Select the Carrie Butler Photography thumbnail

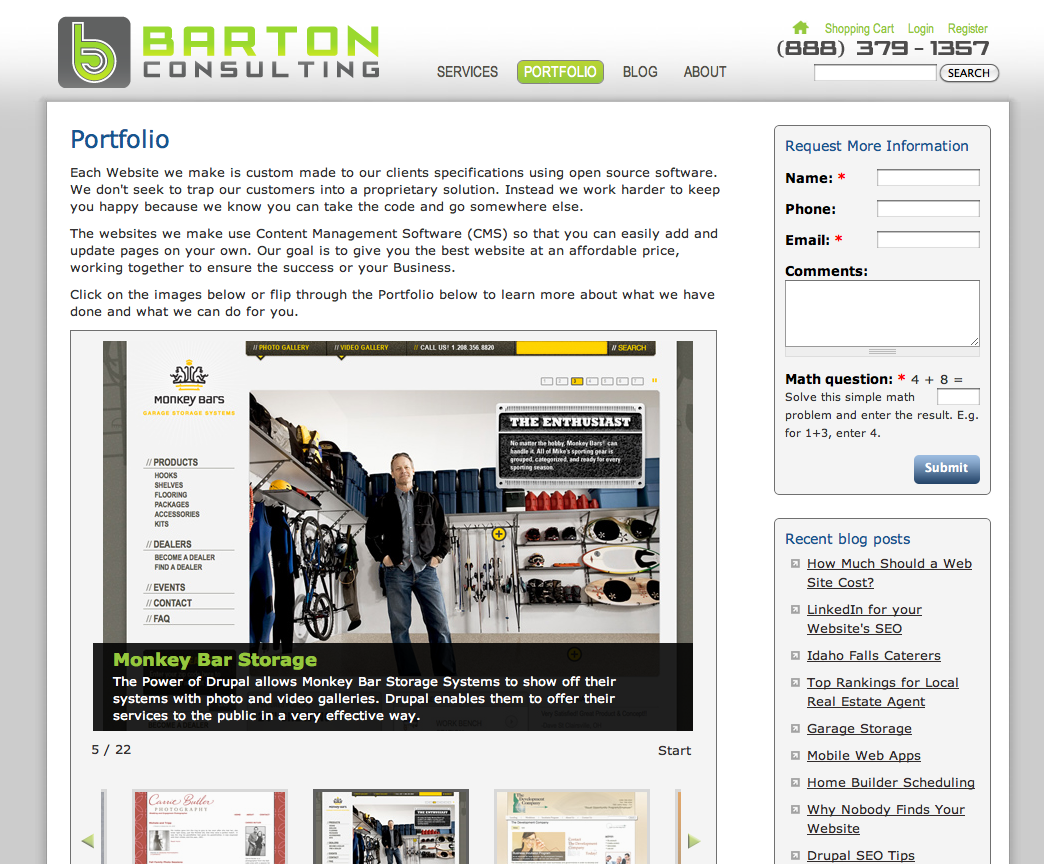click(210, 827)
